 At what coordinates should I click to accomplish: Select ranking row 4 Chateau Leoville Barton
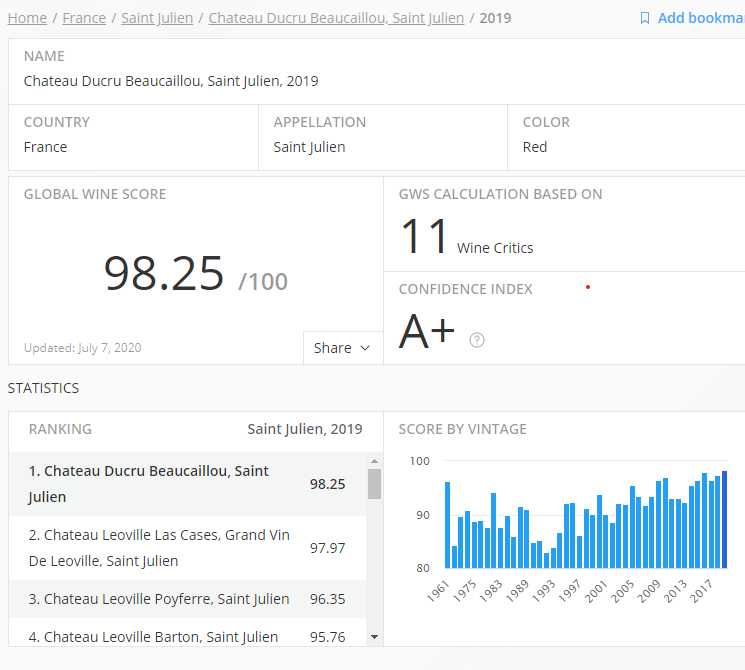point(187,634)
